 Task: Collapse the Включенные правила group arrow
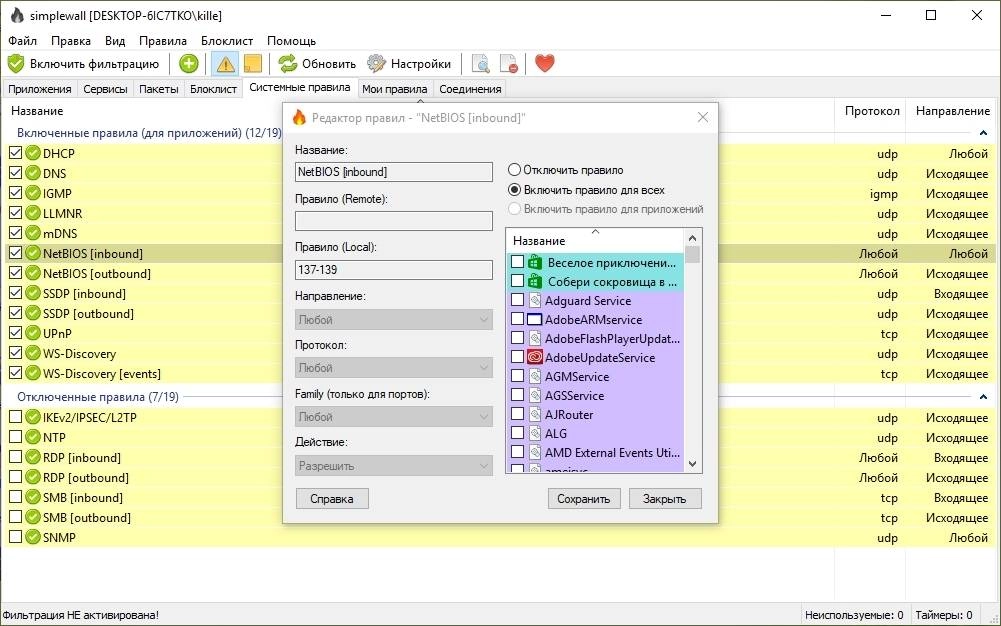pyautogui.click(x=983, y=133)
